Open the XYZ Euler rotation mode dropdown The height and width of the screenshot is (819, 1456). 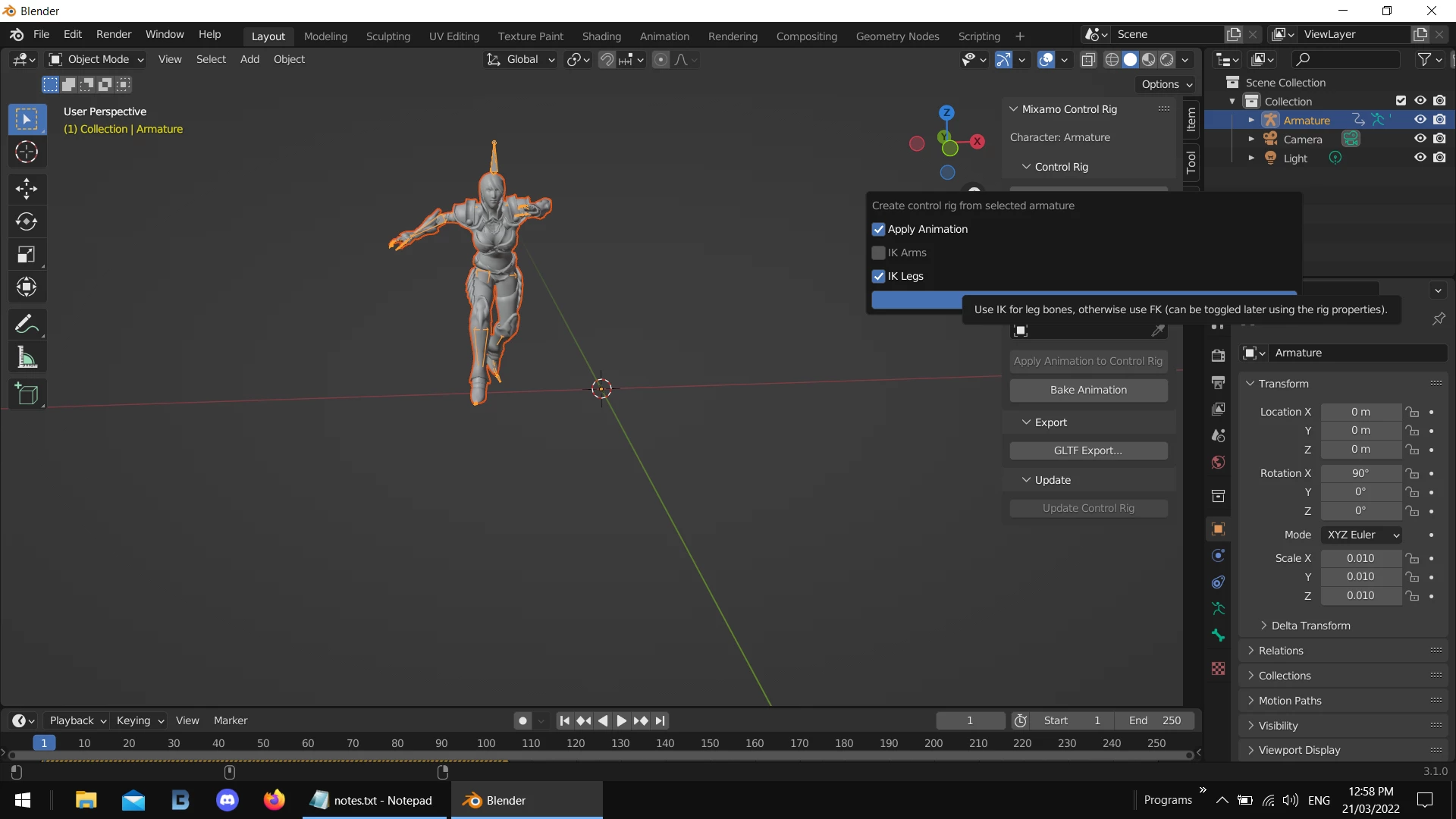(x=1361, y=535)
